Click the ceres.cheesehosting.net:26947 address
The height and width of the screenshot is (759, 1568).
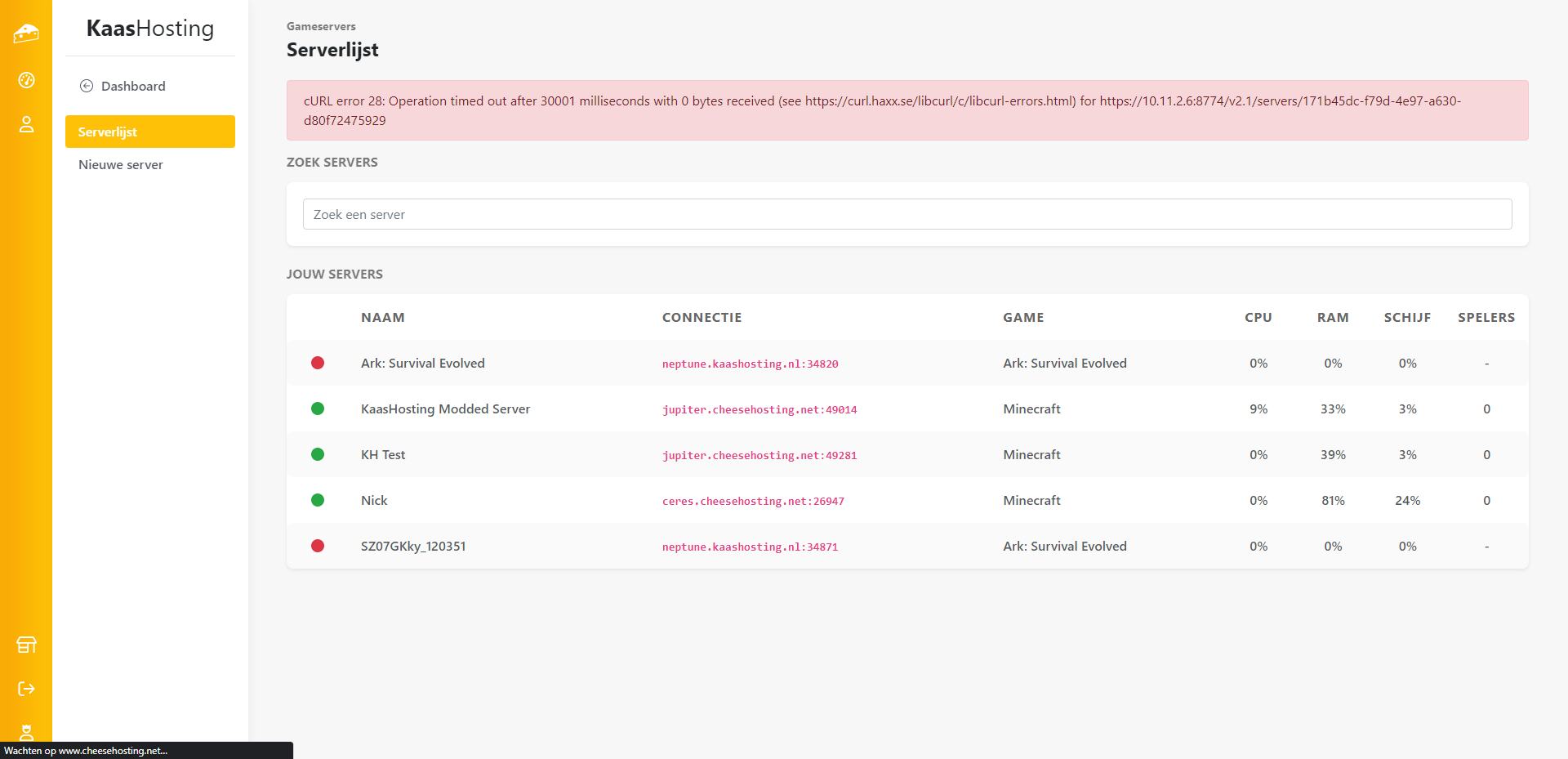pos(753,501)
